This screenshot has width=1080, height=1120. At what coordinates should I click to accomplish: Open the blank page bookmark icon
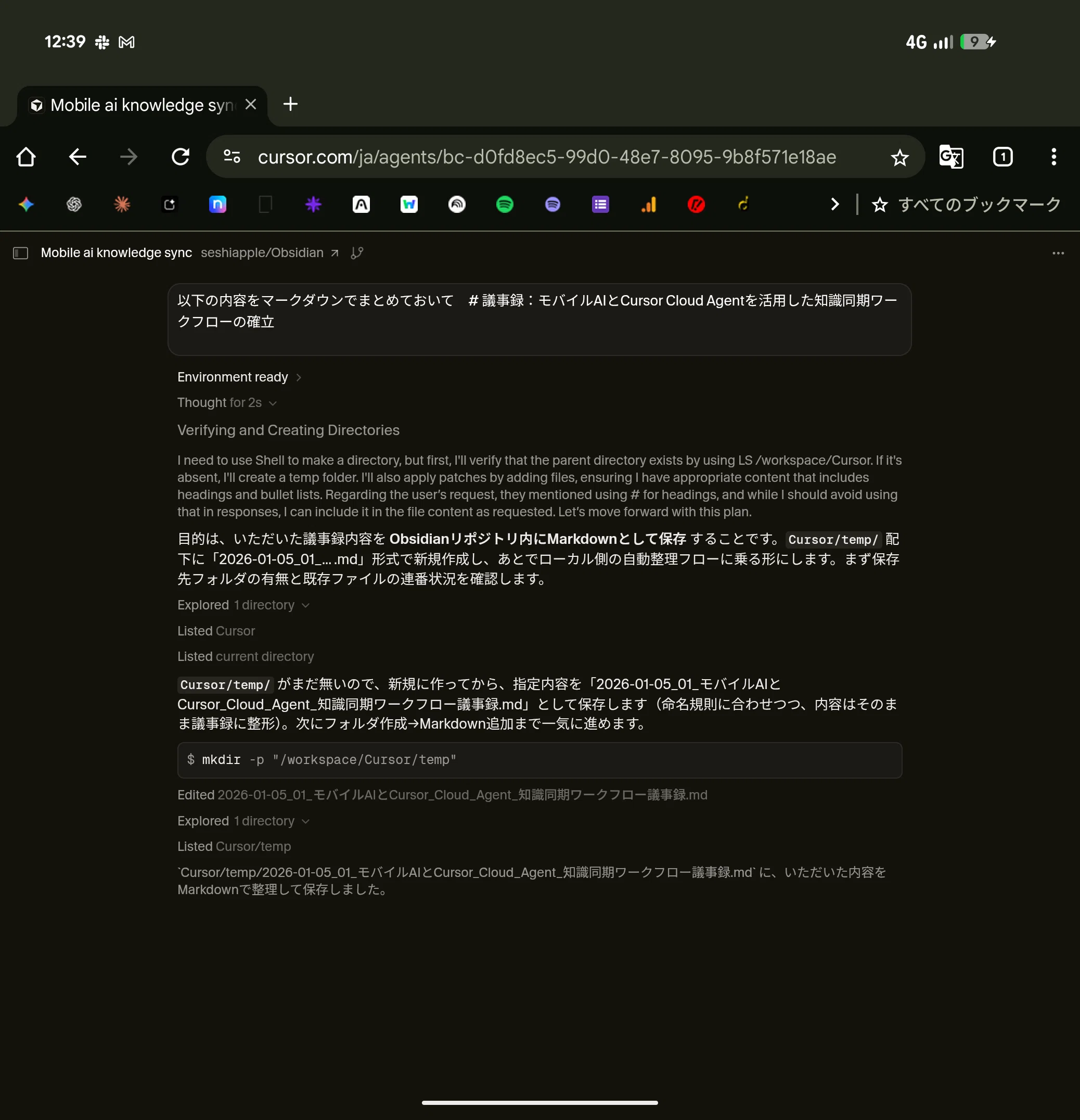point(265,204)
